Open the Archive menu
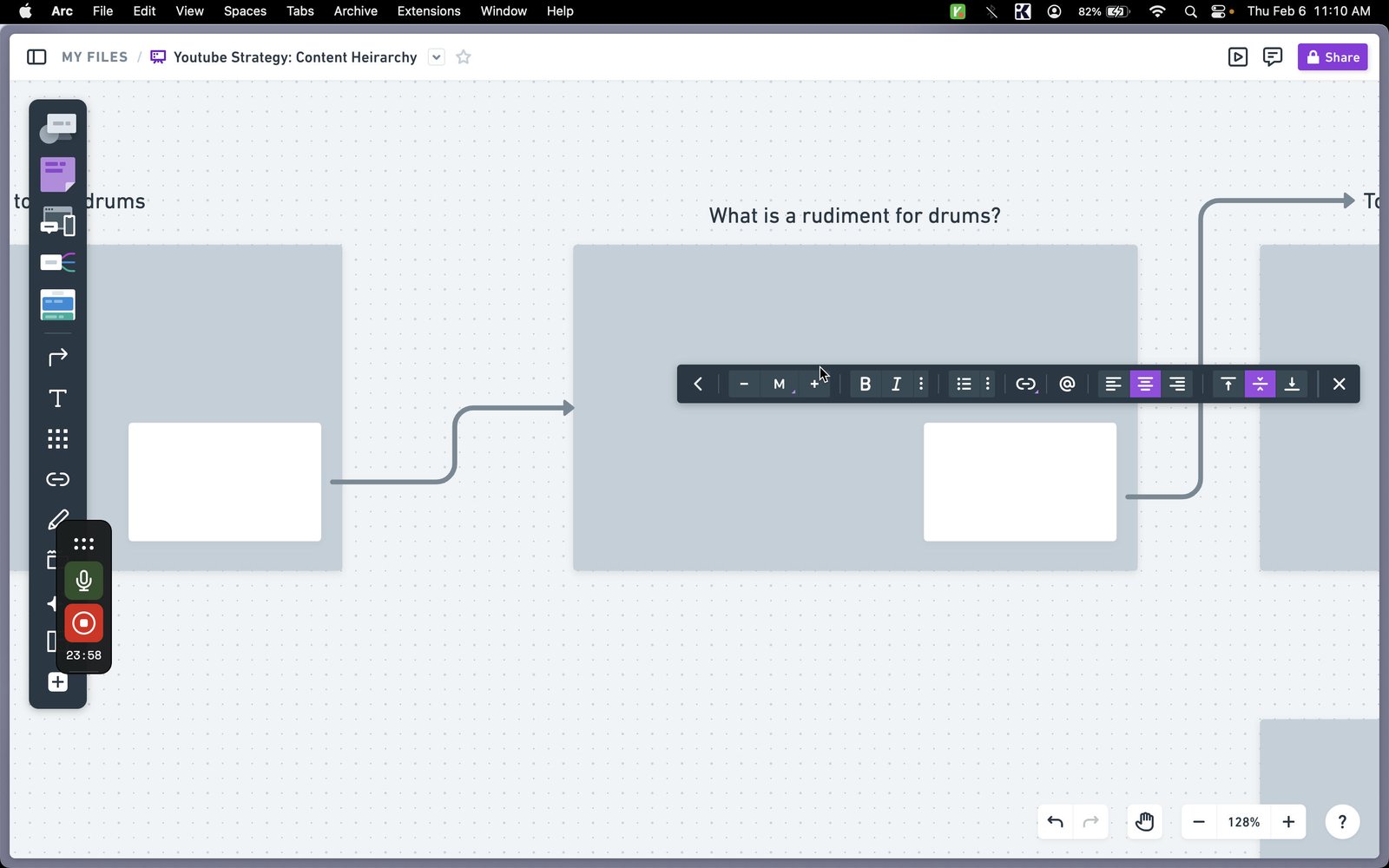Viewport: 1389px width, 868px height. [x=356, y=11]
